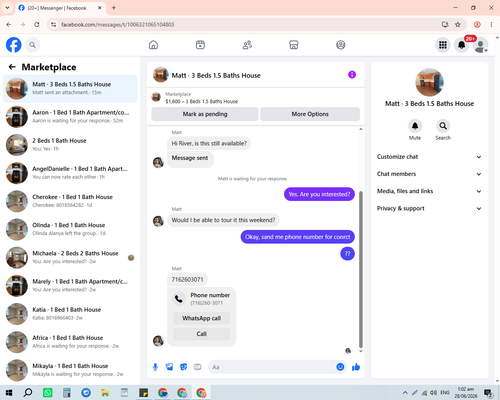This screenshot has width=500, height=400.
Task: Open conversation information purple icon
Action: coord(352,75)
